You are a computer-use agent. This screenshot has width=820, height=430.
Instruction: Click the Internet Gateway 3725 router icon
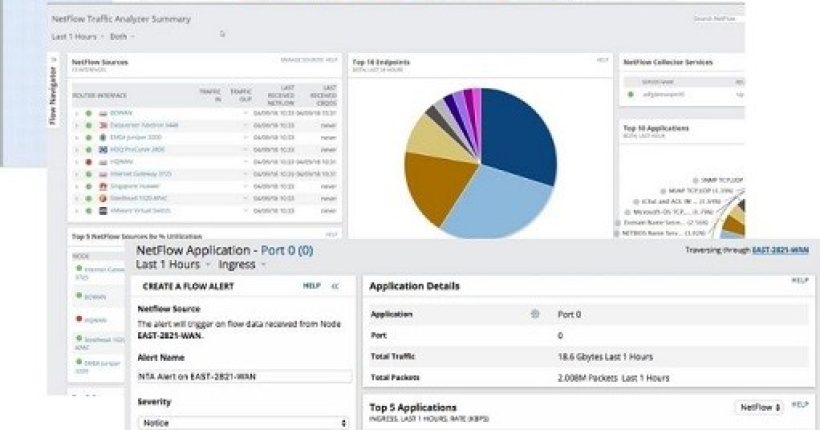pos(103,174)
